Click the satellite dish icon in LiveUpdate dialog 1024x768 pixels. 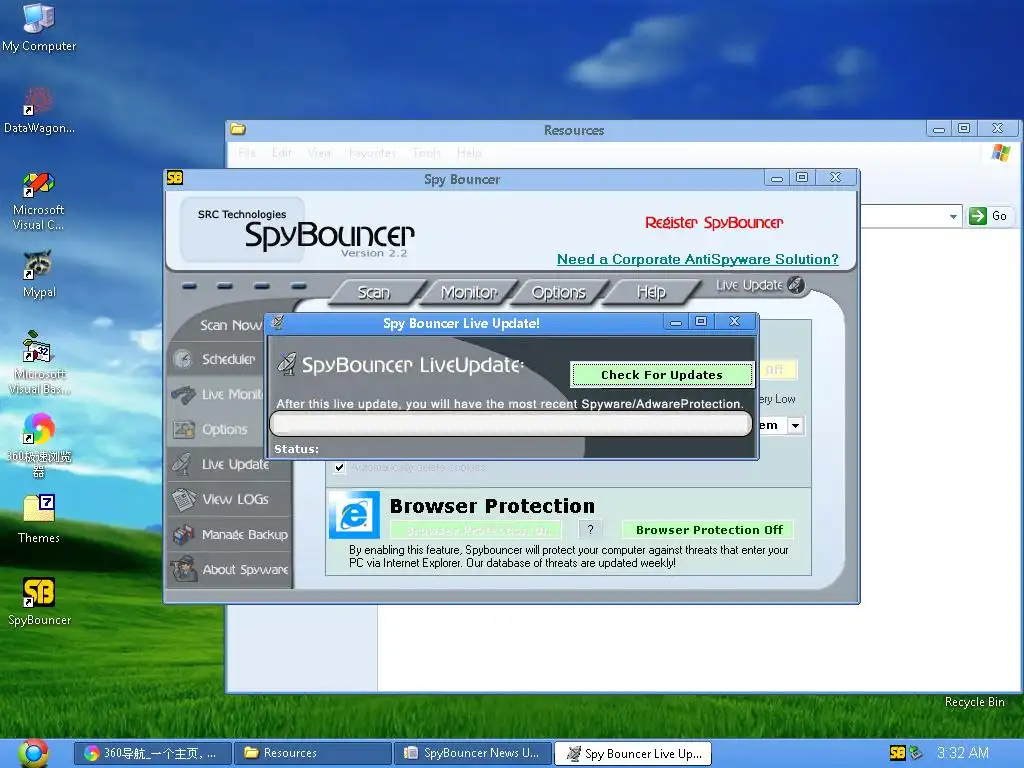click(x=287, y=364)
